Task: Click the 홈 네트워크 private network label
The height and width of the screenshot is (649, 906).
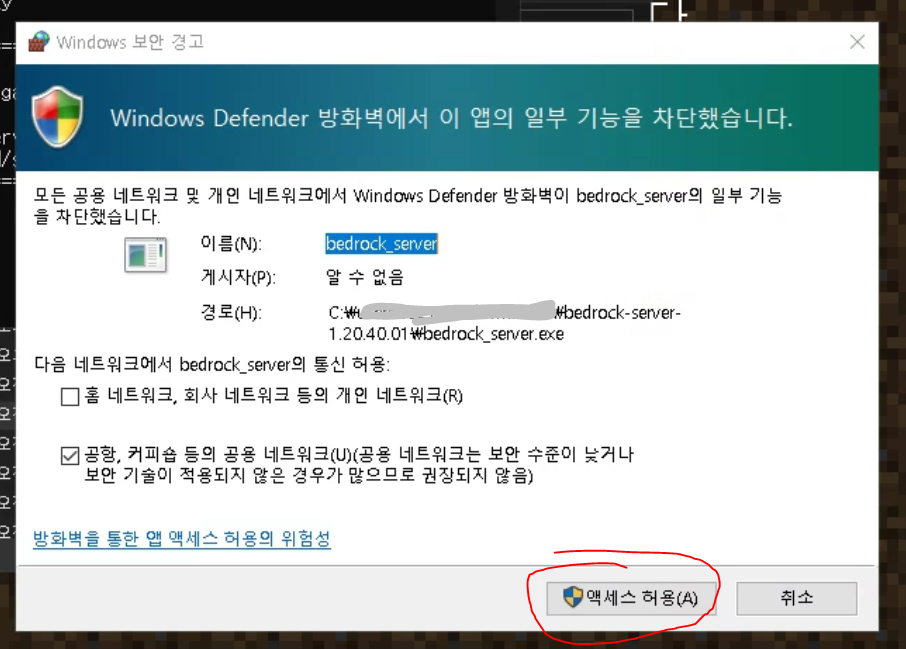Action: [273, 396]
